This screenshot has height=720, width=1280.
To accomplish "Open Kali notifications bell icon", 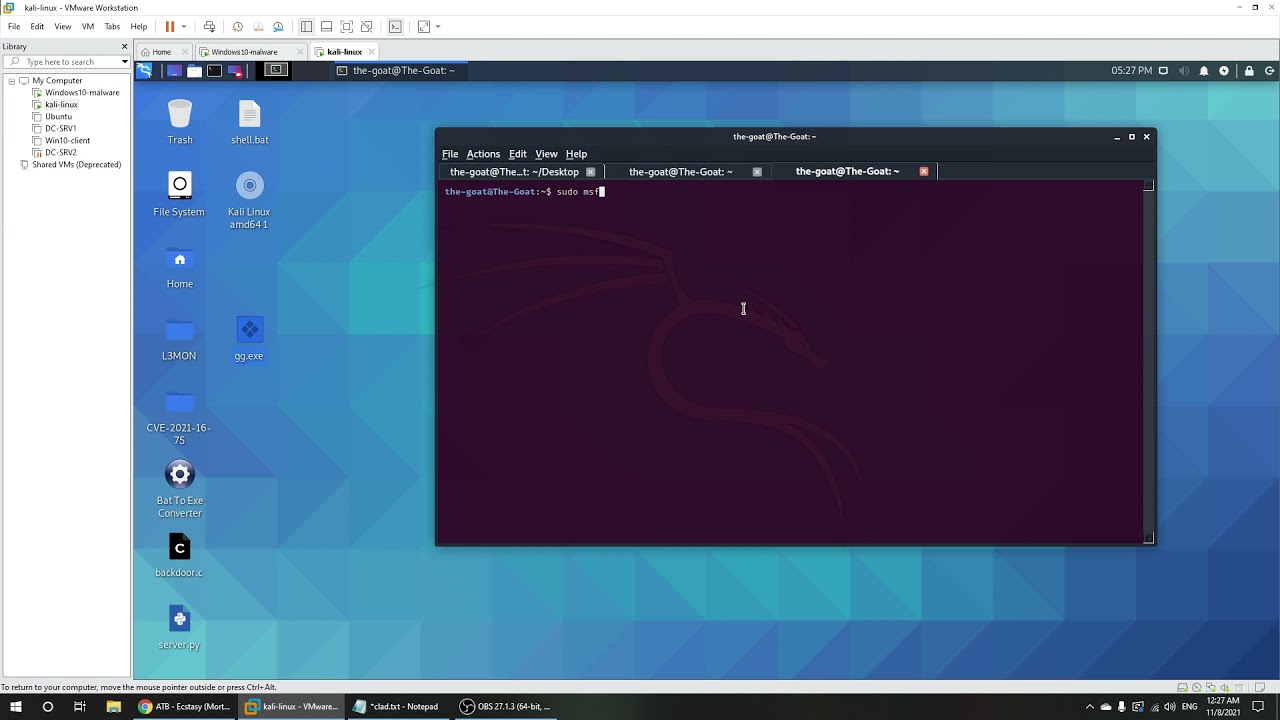I will [x=1204, y=71].
